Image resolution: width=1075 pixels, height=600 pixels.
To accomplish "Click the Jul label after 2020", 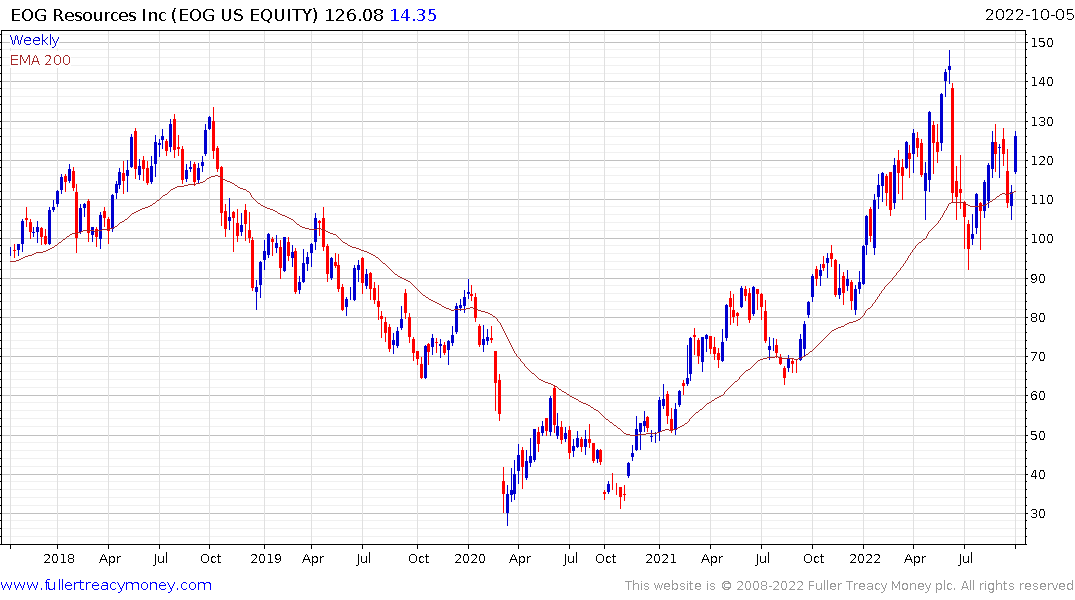I will (570, 558).
